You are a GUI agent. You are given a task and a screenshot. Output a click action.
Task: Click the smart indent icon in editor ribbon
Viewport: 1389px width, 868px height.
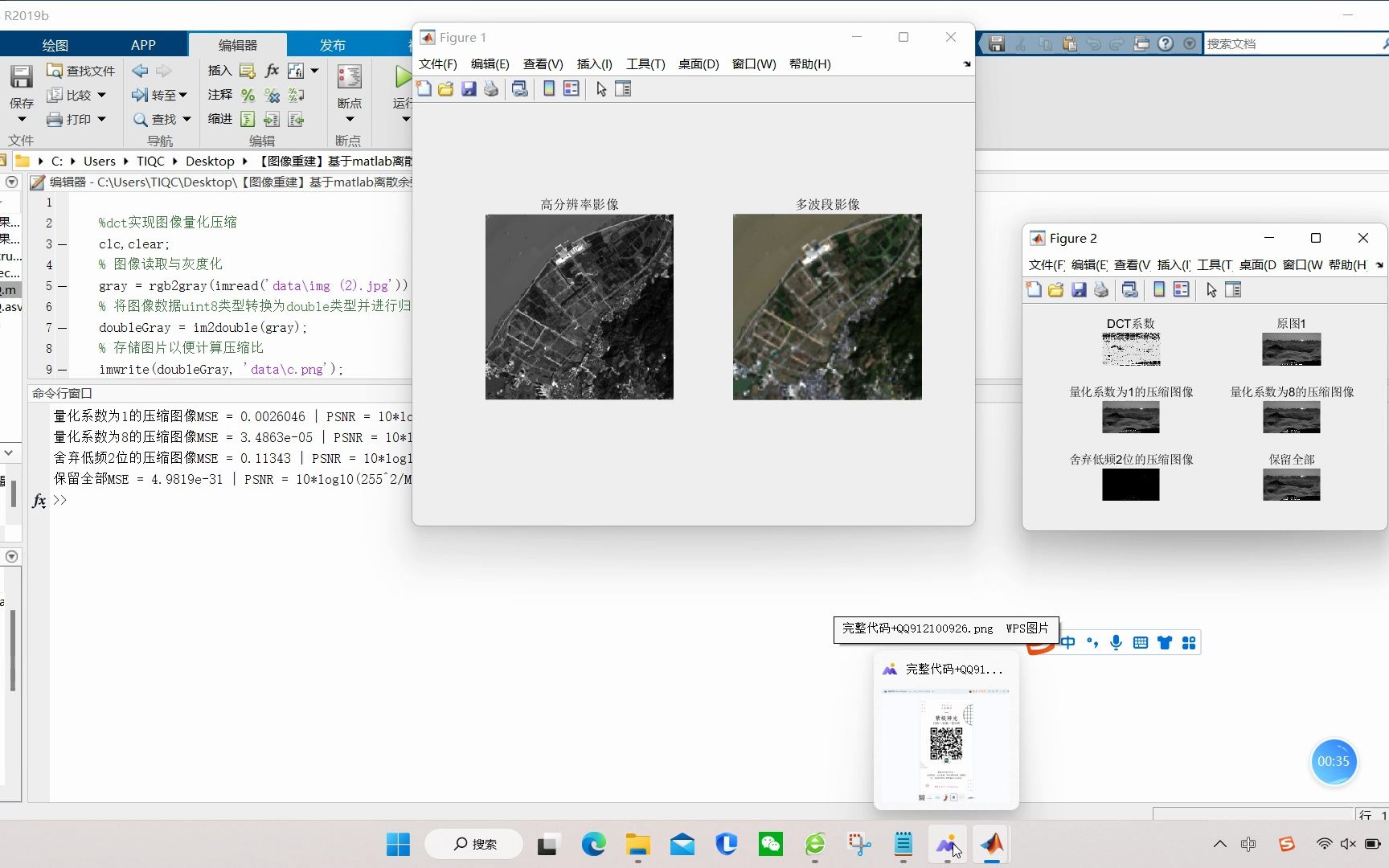[x=248, y=120]
